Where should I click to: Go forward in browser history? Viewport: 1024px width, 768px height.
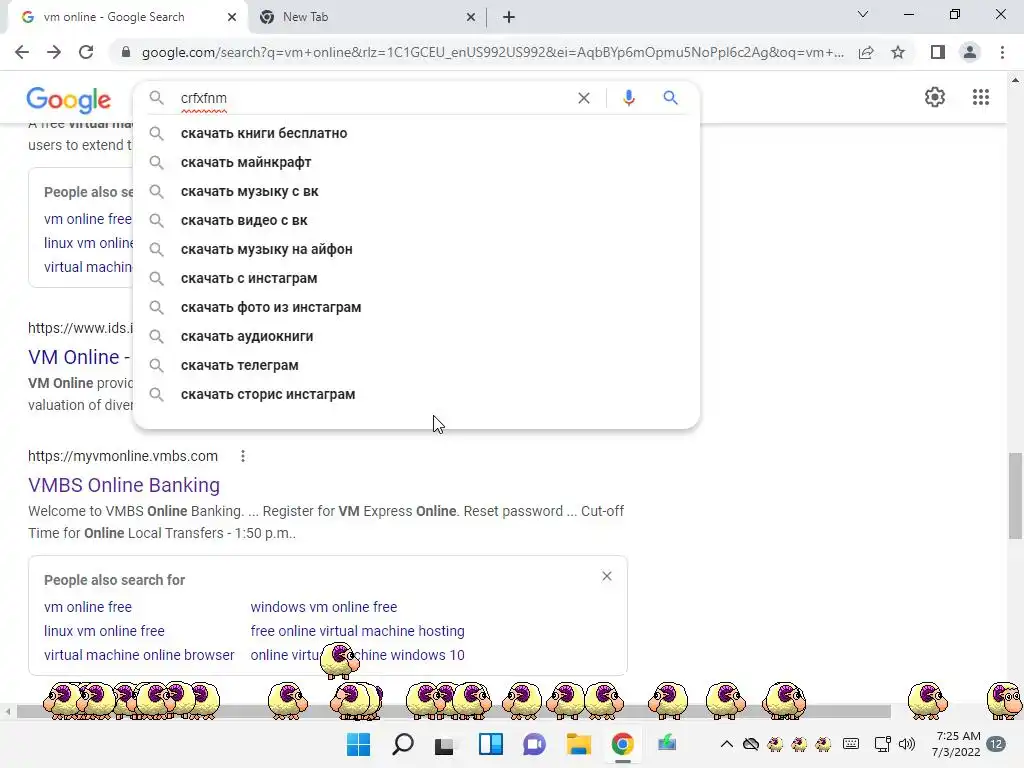tap(54, 52)
